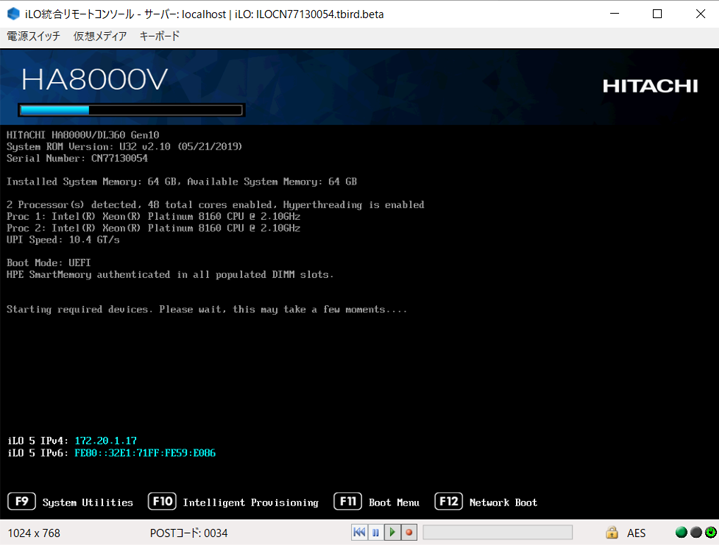
Task: Click the Proc 2: Intel Xeon line
Action: coord(153,228)
